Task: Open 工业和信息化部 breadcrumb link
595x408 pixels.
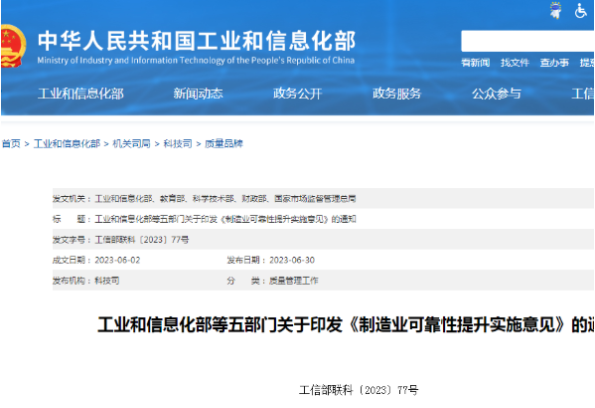Action: pyautogui.click(x=67, y=143)
